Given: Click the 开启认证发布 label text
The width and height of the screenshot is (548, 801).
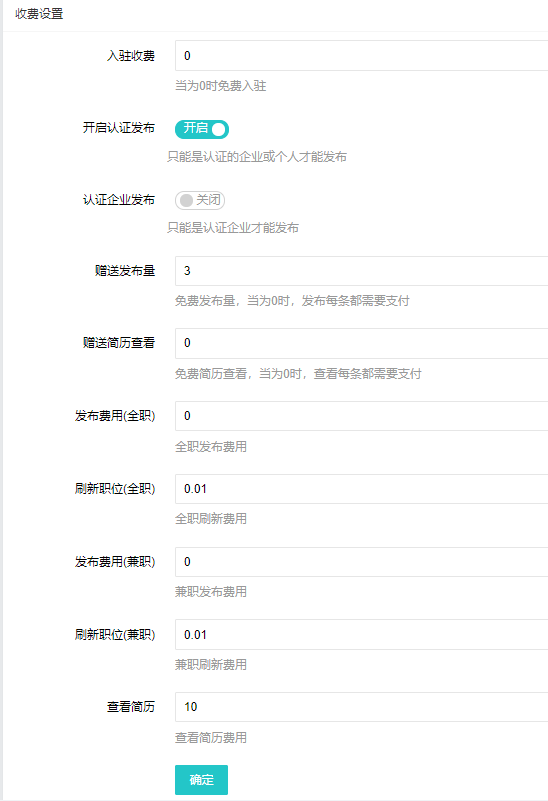Looking at the screenshot, I should [x=119, y=128].
